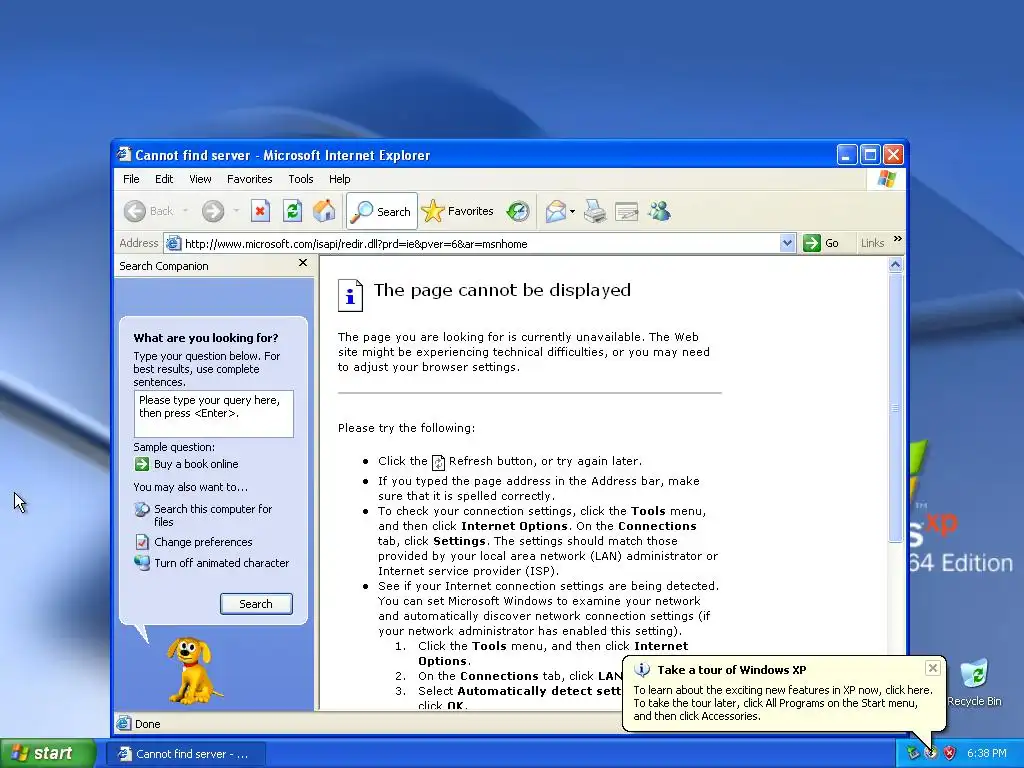Open the Edit menu

pyautogui.click(x=164, y=179)
